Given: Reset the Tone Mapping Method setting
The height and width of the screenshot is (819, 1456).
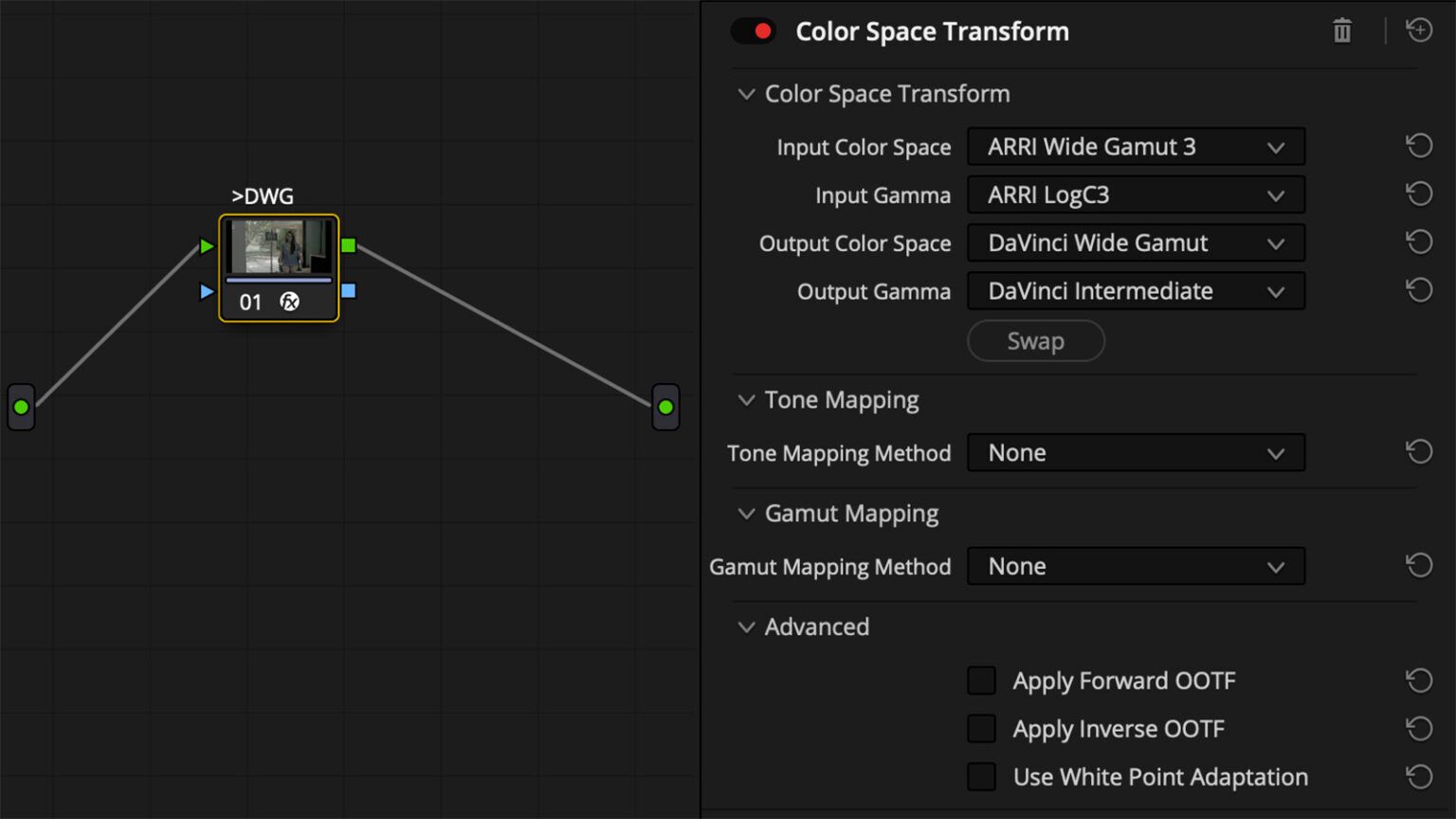Looking at the screenshot, I should [x=1419, y=451].
